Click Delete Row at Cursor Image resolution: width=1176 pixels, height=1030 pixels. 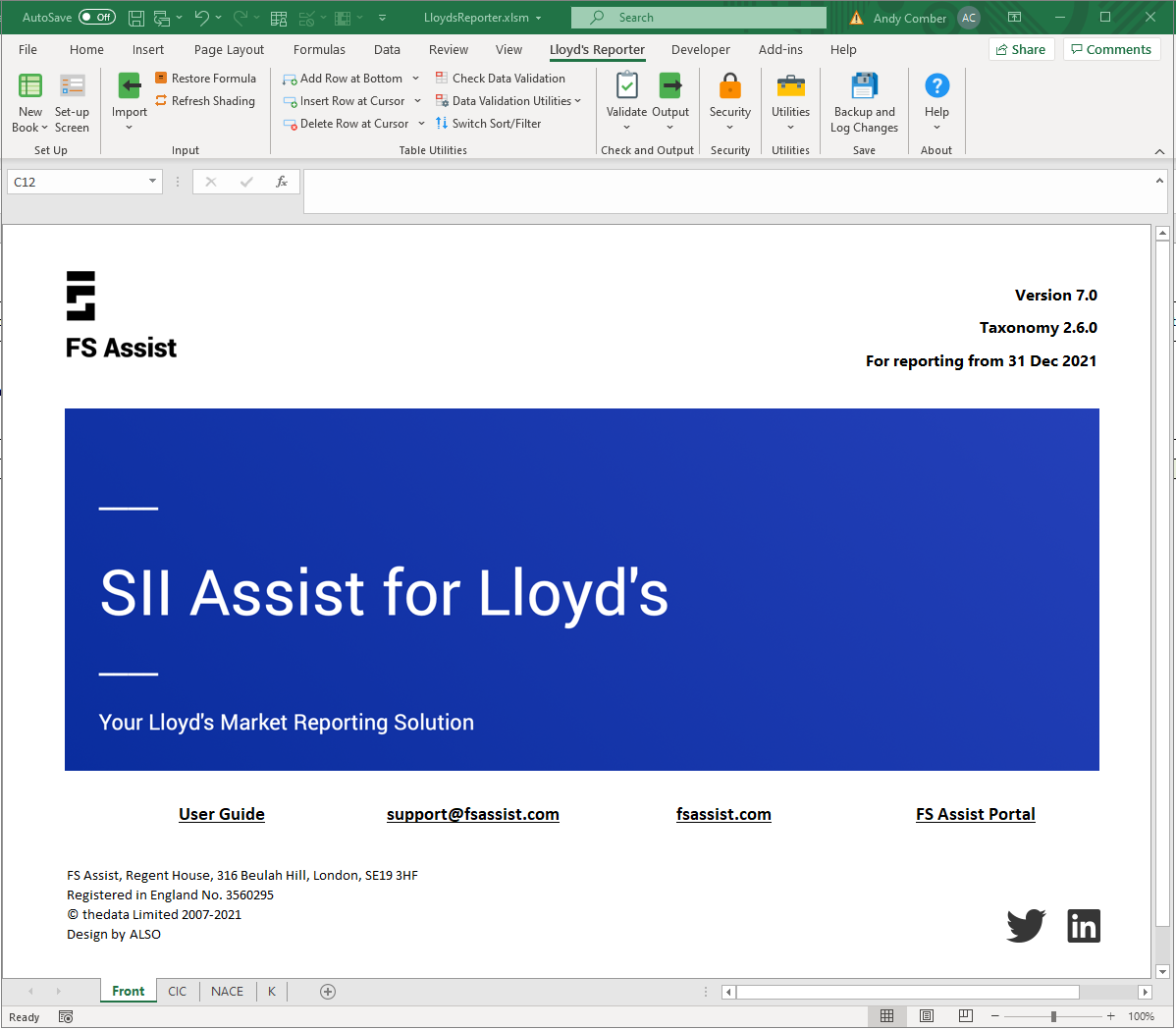coord(347,123)
